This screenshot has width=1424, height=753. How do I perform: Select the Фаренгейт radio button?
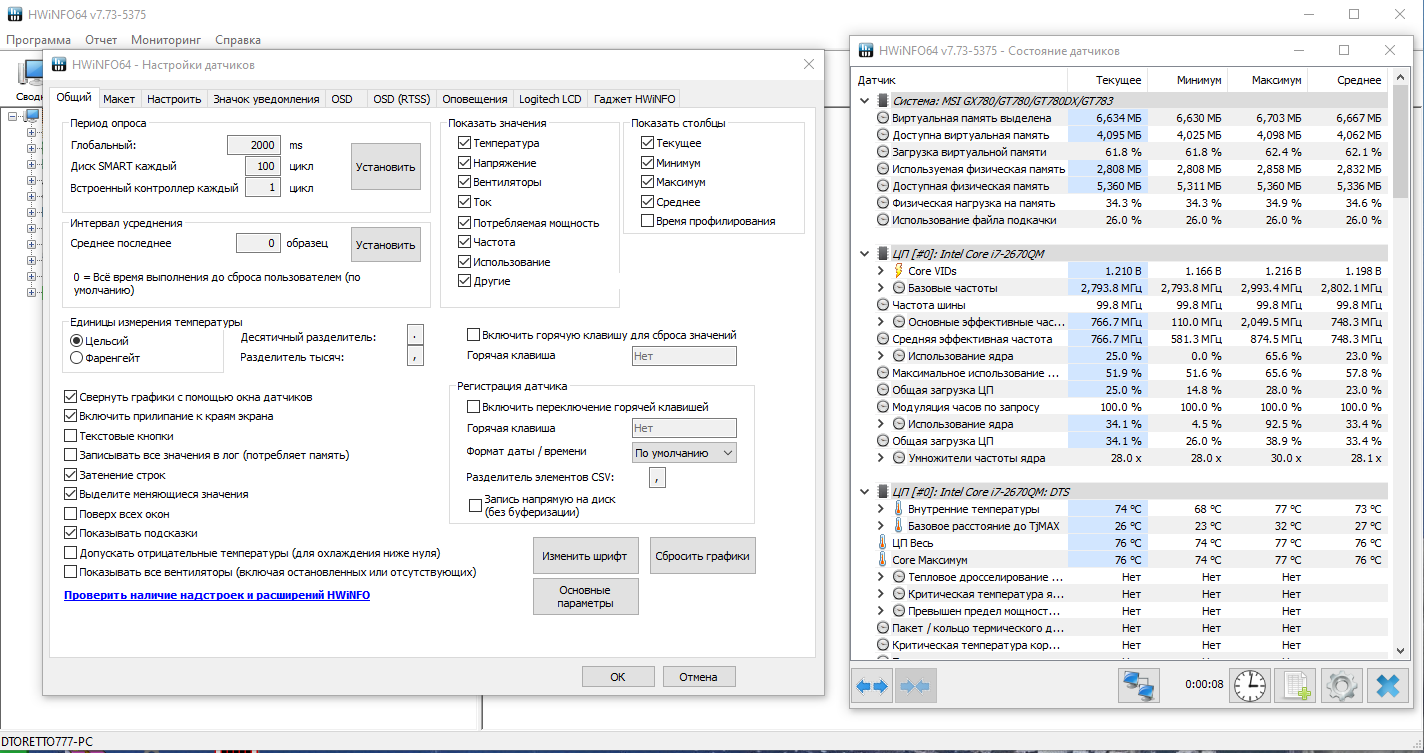click(76, 357)
